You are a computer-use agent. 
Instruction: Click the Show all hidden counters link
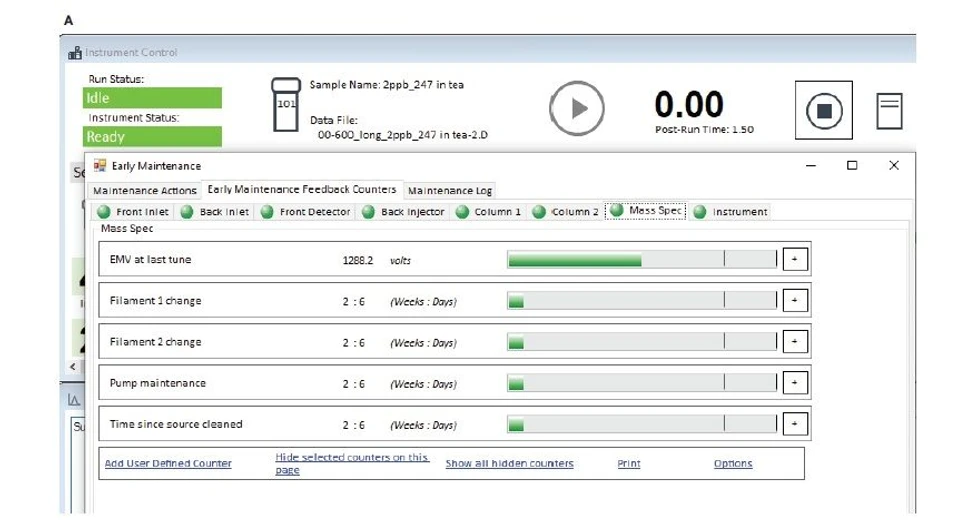coord(510,463)
